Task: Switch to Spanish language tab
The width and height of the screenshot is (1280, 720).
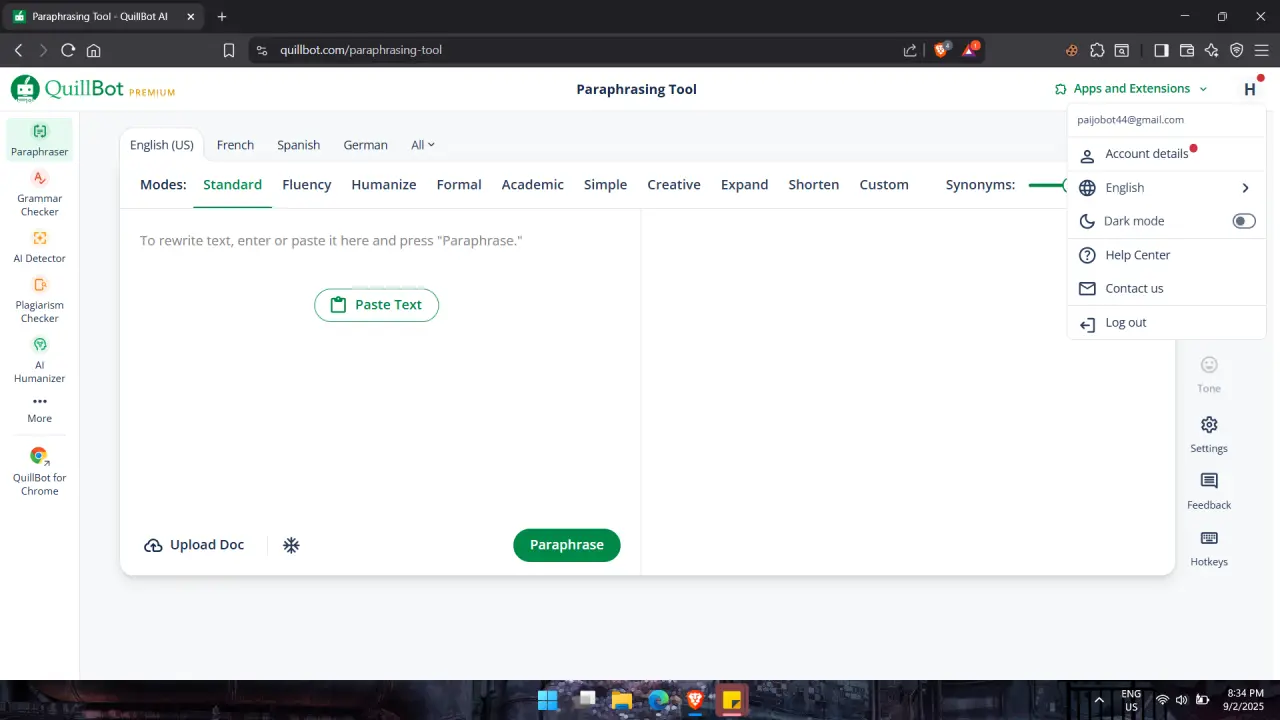Action: coord(298,145)
